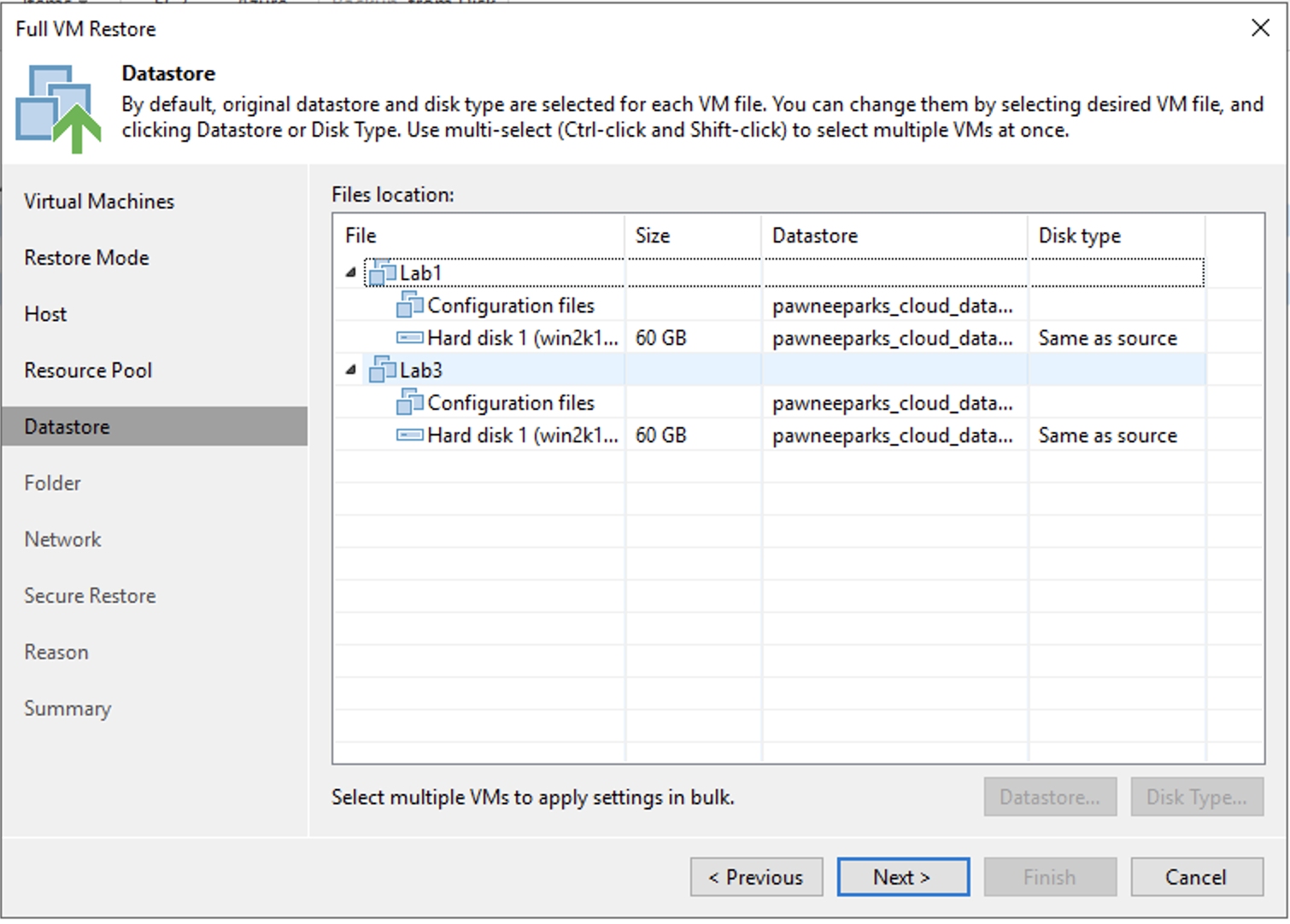1290x924 pixels.
Task: Click Same as source for Lab1 disk
Action: [x=1108, y=338]
